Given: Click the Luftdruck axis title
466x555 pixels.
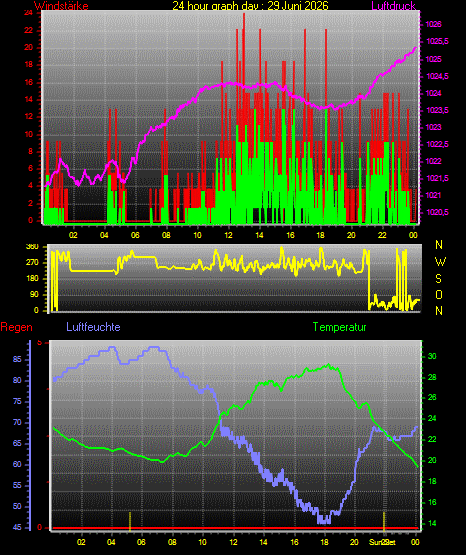Looking at the screenshot, I should [393, 6].
